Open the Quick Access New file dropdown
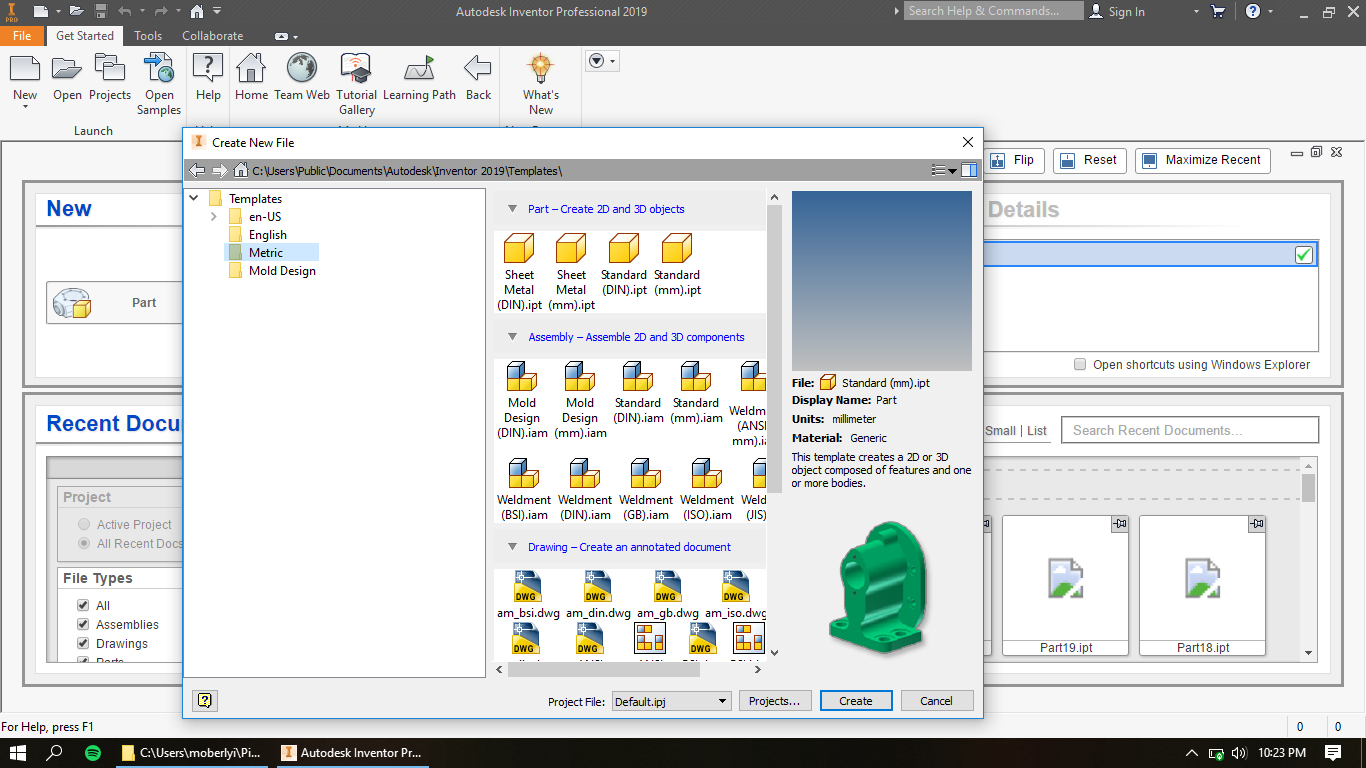 pyautogui.click(x=59, y=12)
